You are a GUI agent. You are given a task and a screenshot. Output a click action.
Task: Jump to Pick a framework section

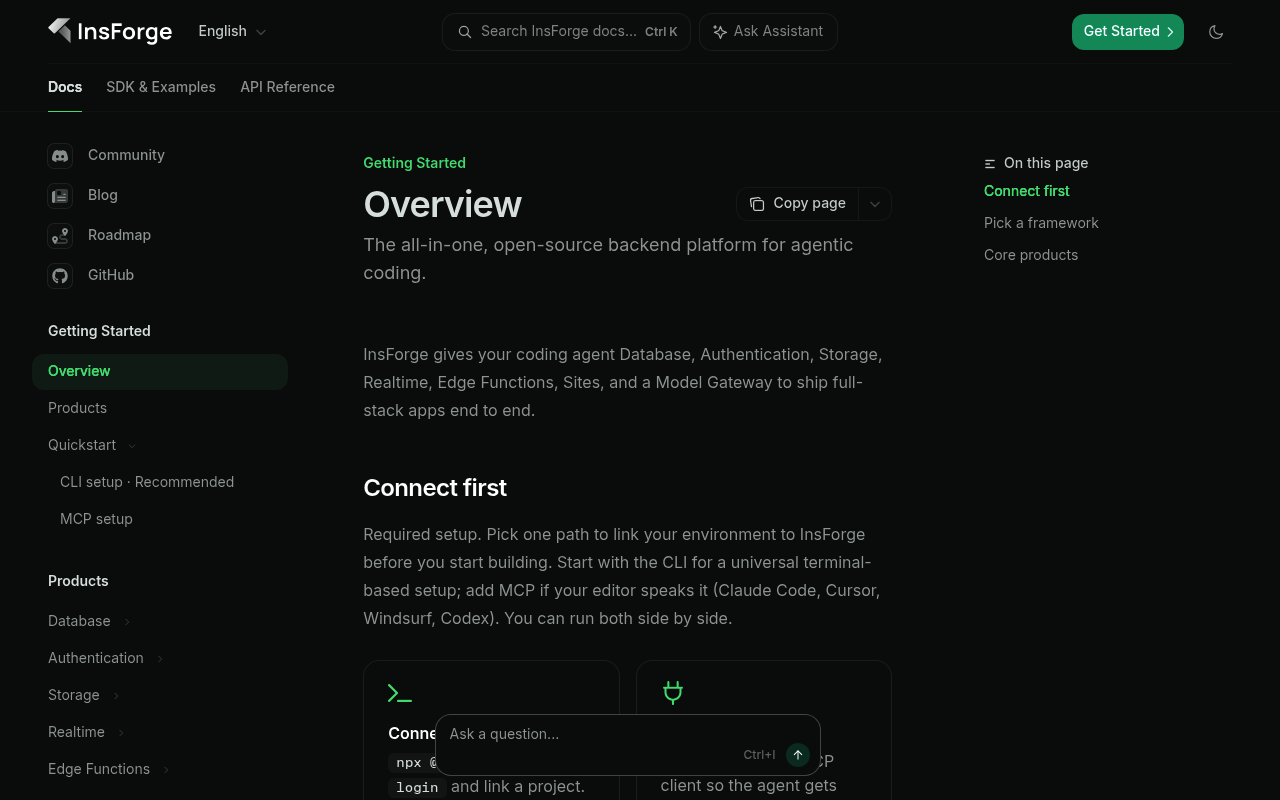1041,223
